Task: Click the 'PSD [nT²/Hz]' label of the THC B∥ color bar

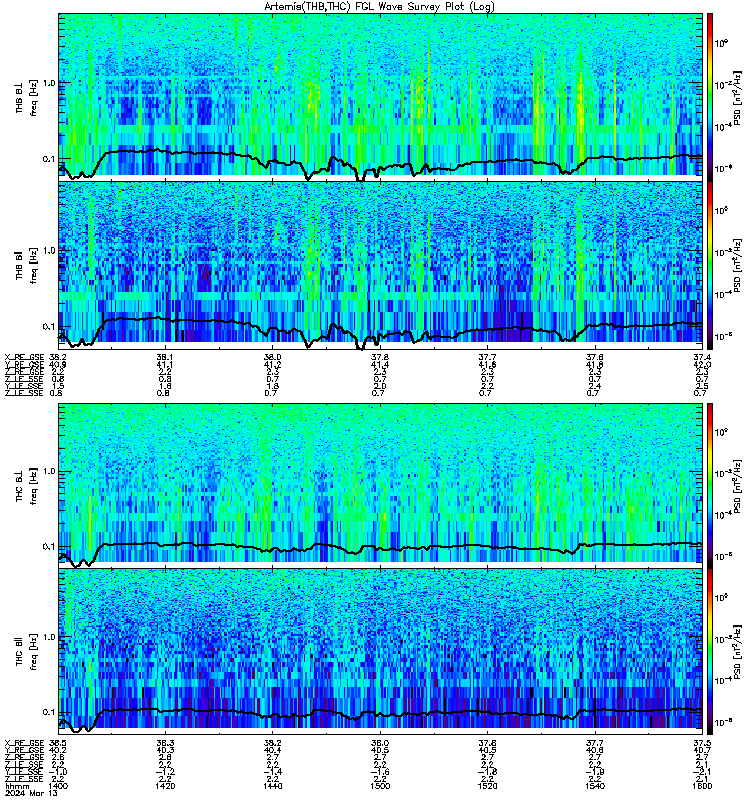Action: [x=737, y=652]
